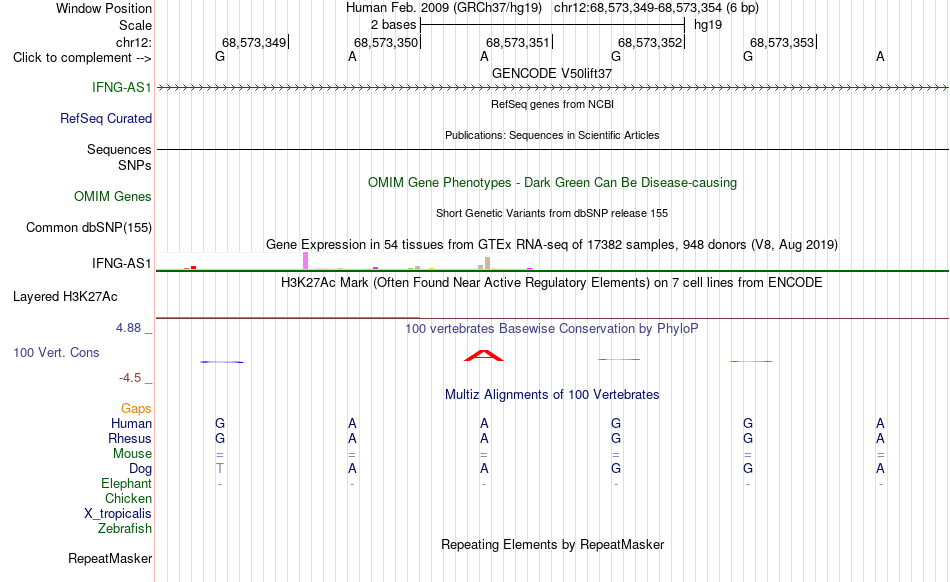This screenshot has height=582, width=950.
Task: Click the IFNG-AS1 green arrowed gene line
Action: pyautogui.click(x=552, y=88)
